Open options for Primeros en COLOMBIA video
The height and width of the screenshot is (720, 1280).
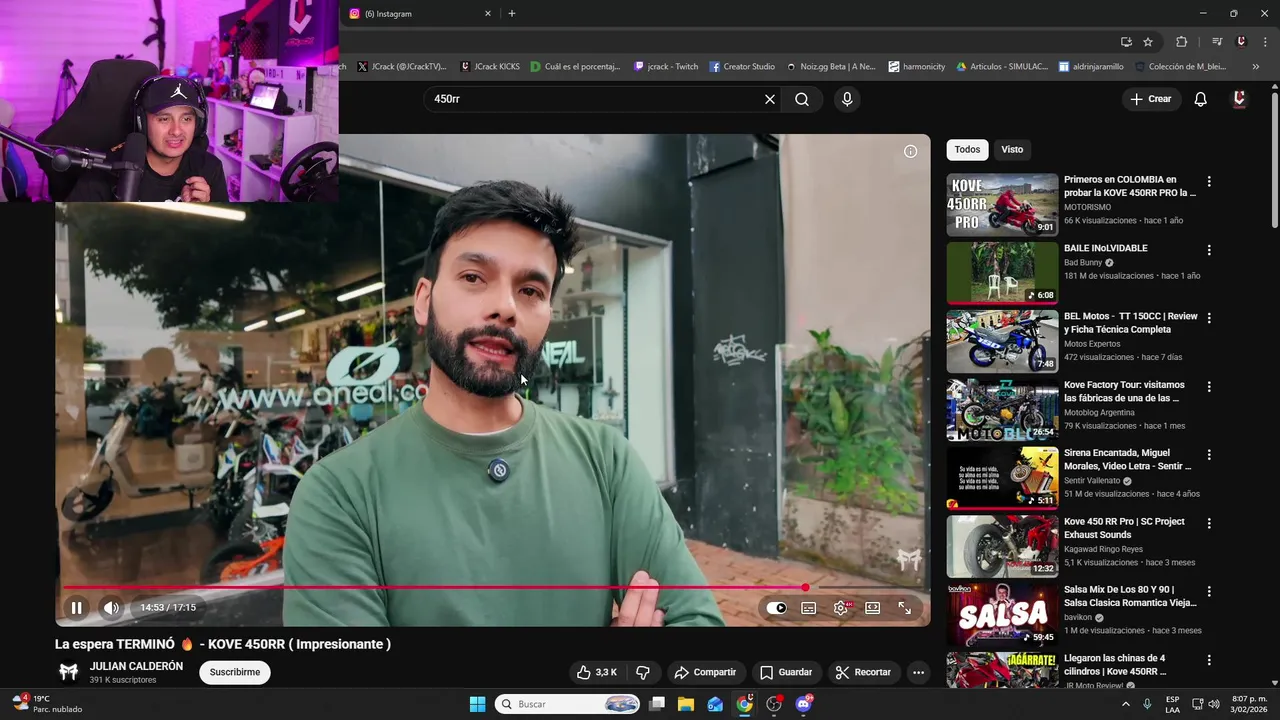point(1209,182)
